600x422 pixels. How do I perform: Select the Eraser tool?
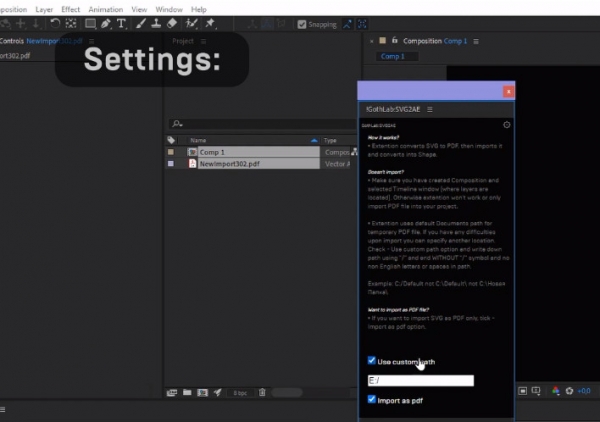pos(172,23)
